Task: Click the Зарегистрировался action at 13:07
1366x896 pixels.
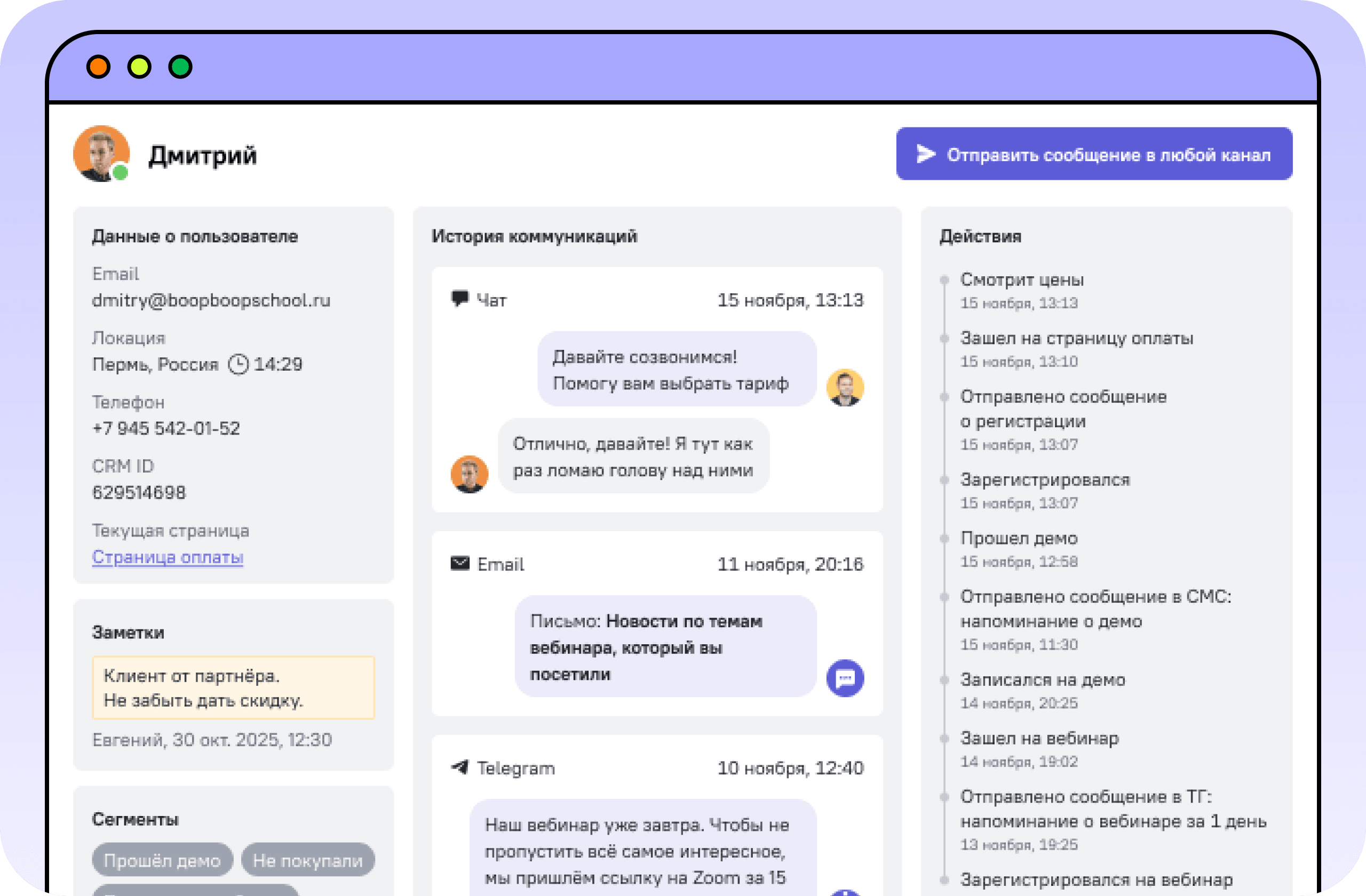Action: coord(1045,491)
